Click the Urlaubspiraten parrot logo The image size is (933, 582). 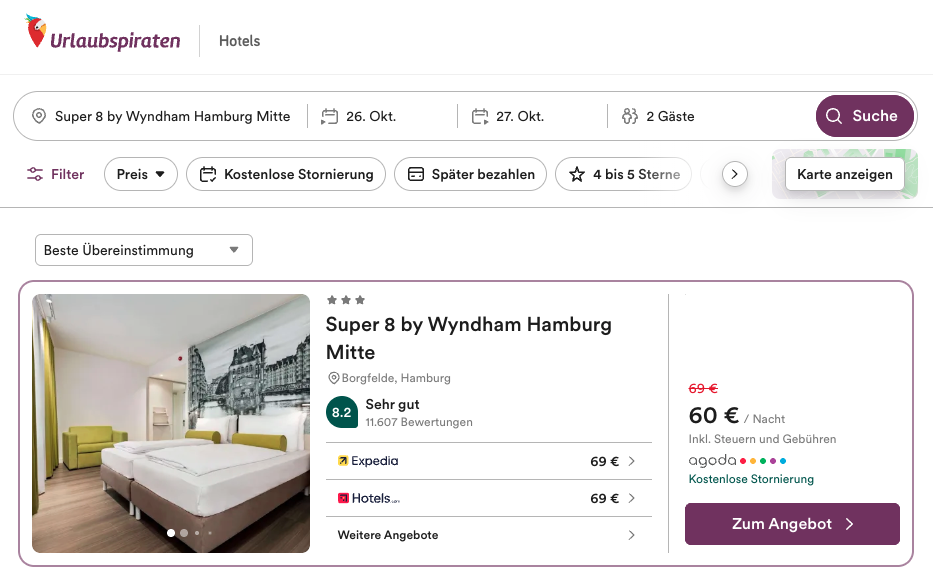coord(38,33)
